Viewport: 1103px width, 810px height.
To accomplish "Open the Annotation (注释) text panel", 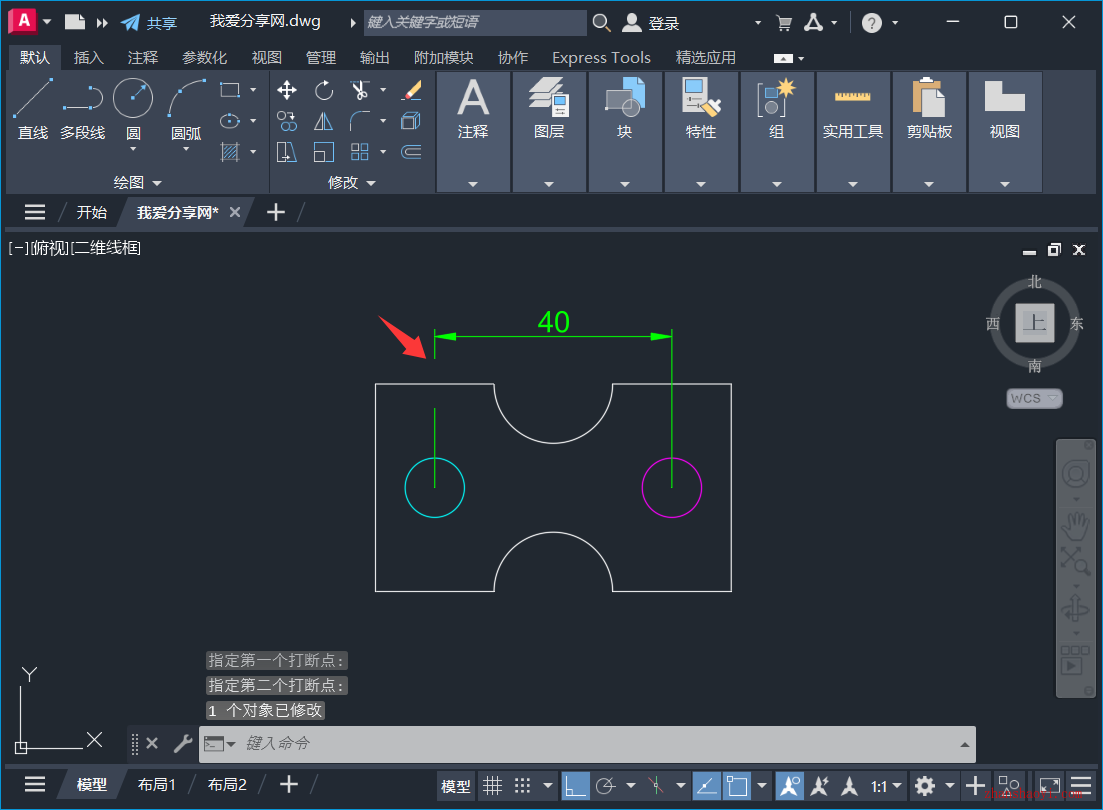I will coord(473,132).
